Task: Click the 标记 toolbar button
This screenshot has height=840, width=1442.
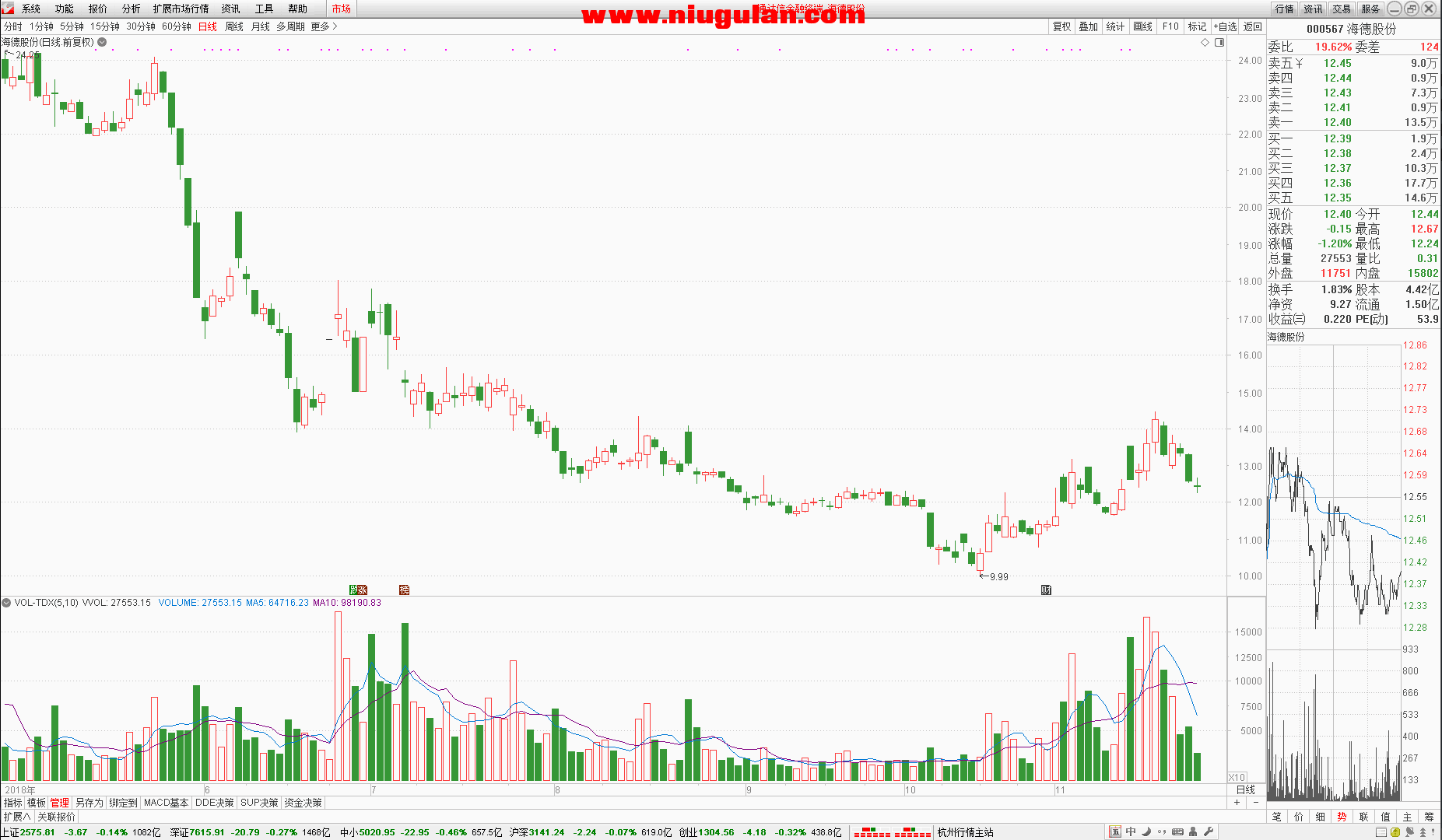Action: coord(1198,26)
